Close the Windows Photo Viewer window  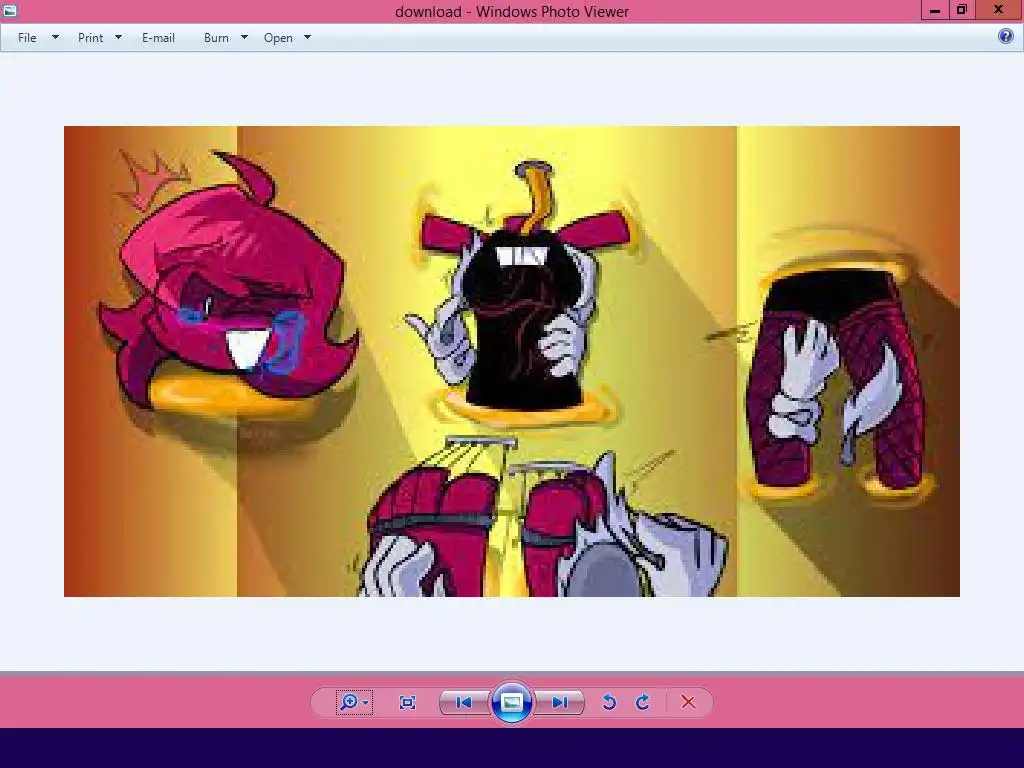[x=999, y=10]
